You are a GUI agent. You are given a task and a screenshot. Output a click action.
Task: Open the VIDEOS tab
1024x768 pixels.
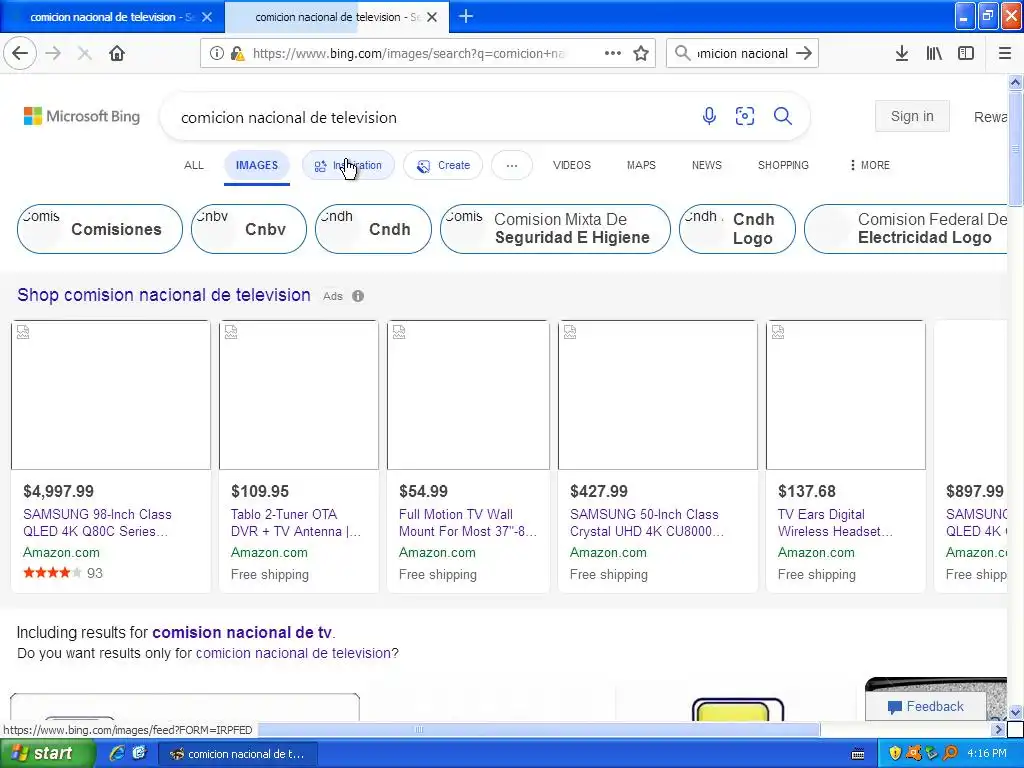(571, 165)
